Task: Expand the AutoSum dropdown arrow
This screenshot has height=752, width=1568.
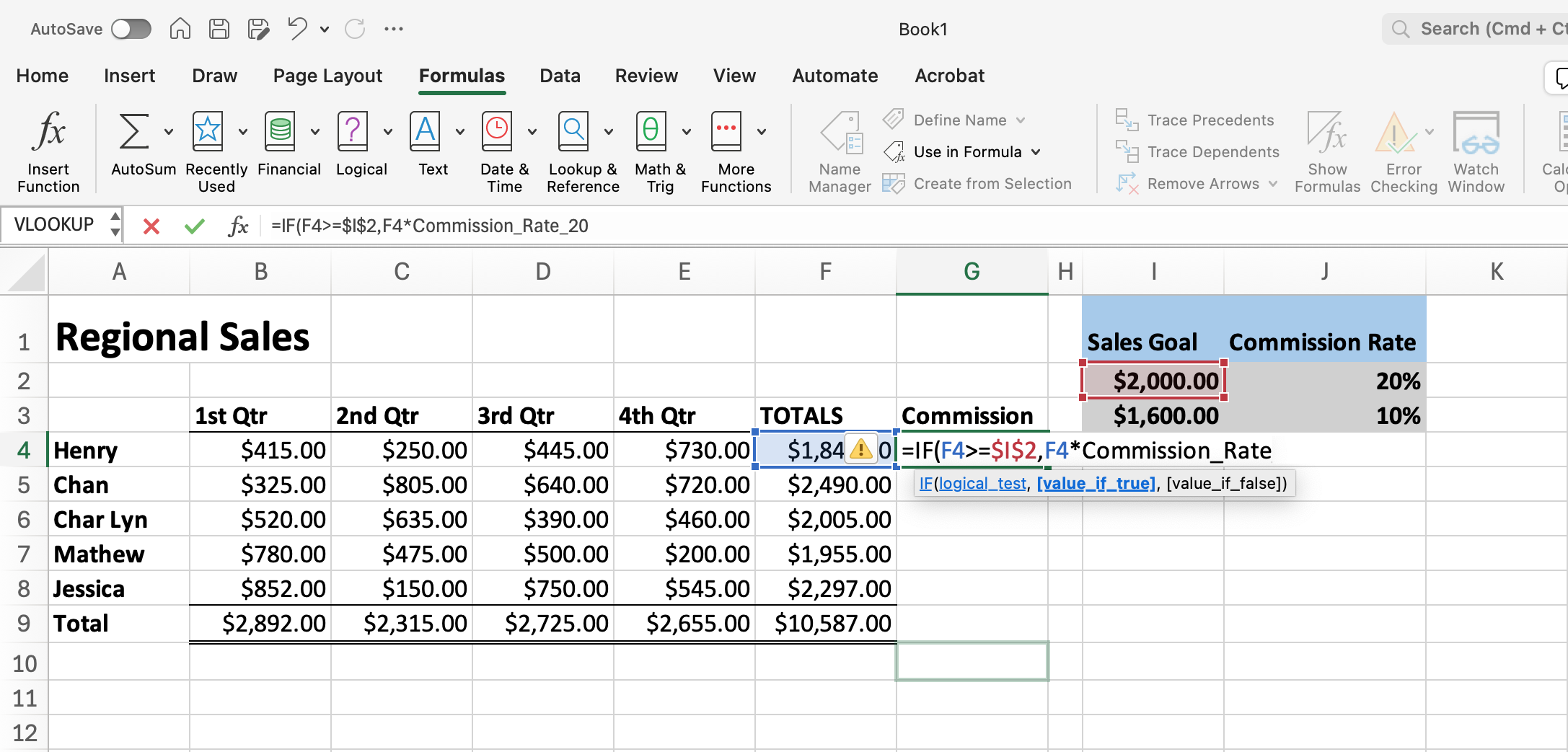Action: point(169,131)
